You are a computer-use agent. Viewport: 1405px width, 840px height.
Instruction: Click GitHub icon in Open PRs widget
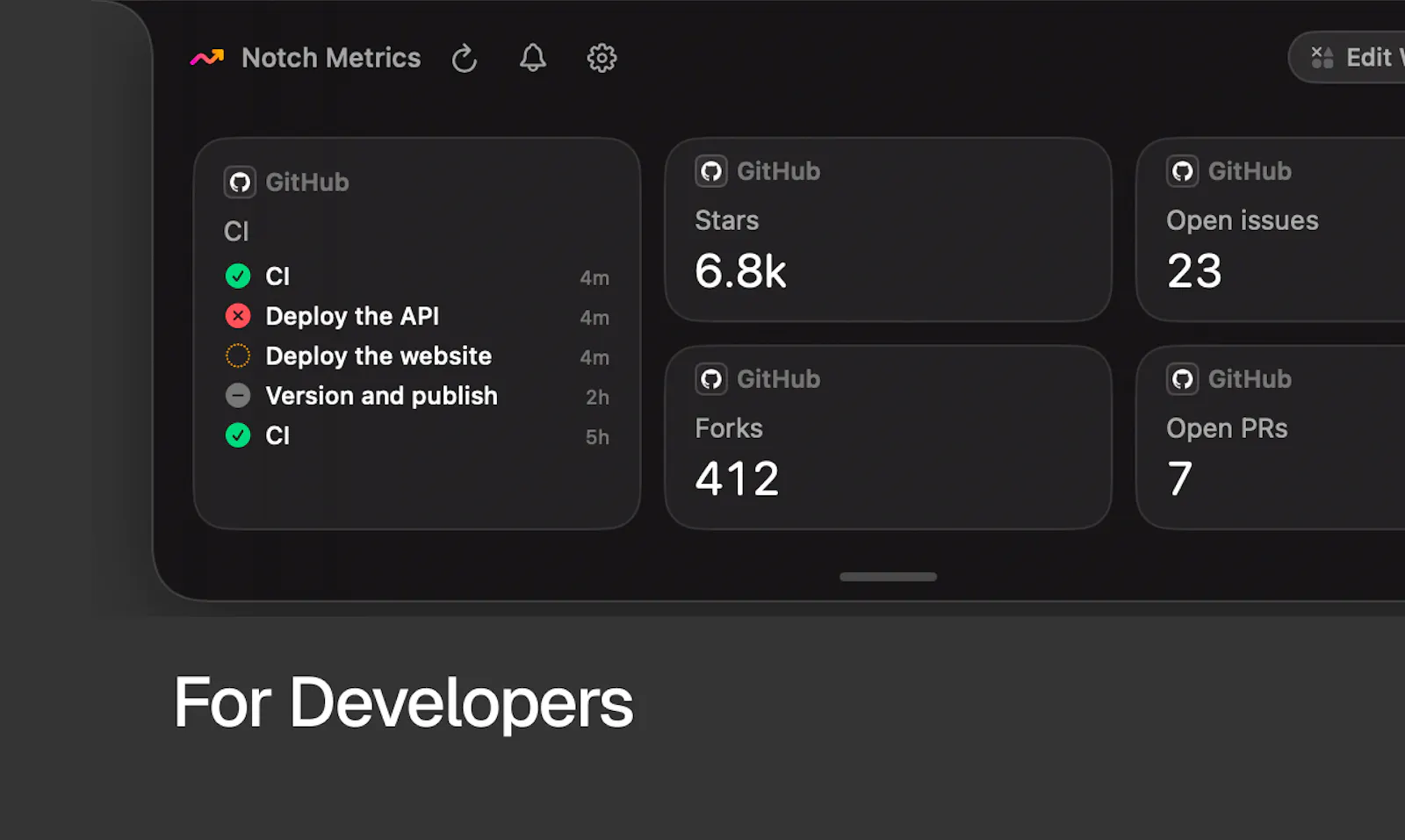coord(1183,379)
